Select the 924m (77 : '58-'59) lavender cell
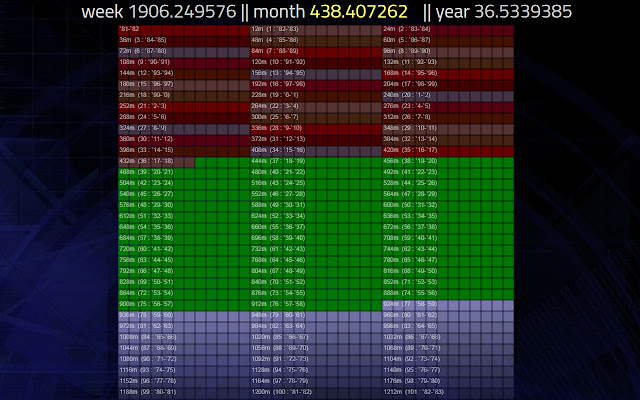This screenshot has height=400, width=640. 448,304
